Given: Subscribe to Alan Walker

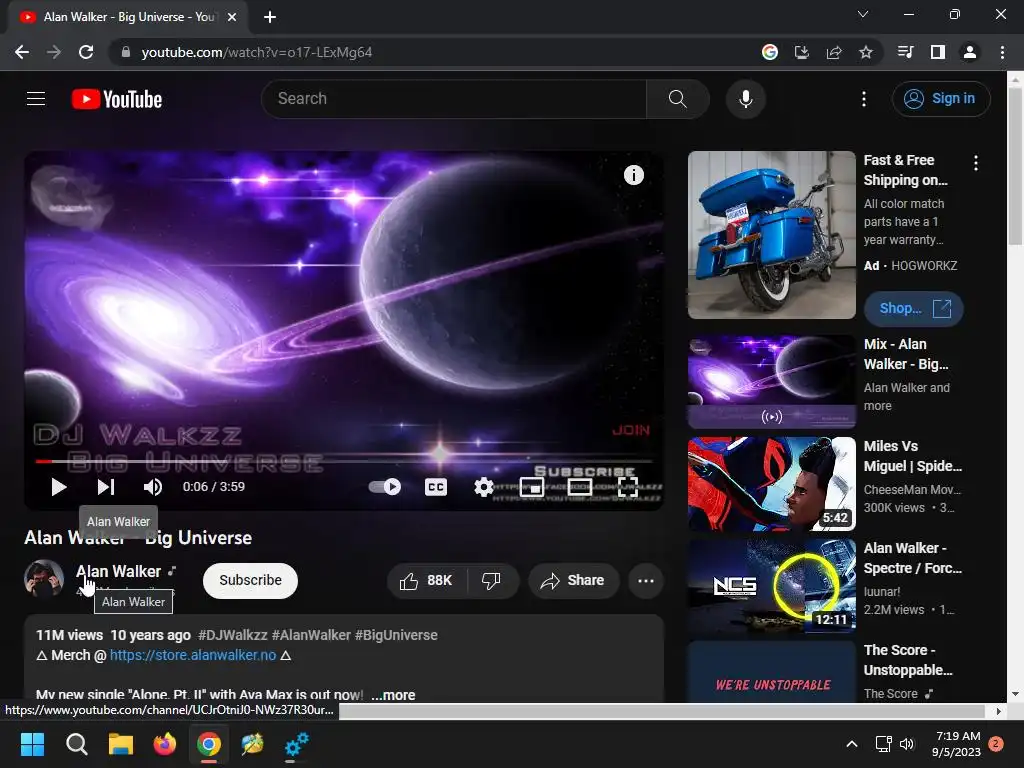Looking at the screenshot, I should click(250, 580).
